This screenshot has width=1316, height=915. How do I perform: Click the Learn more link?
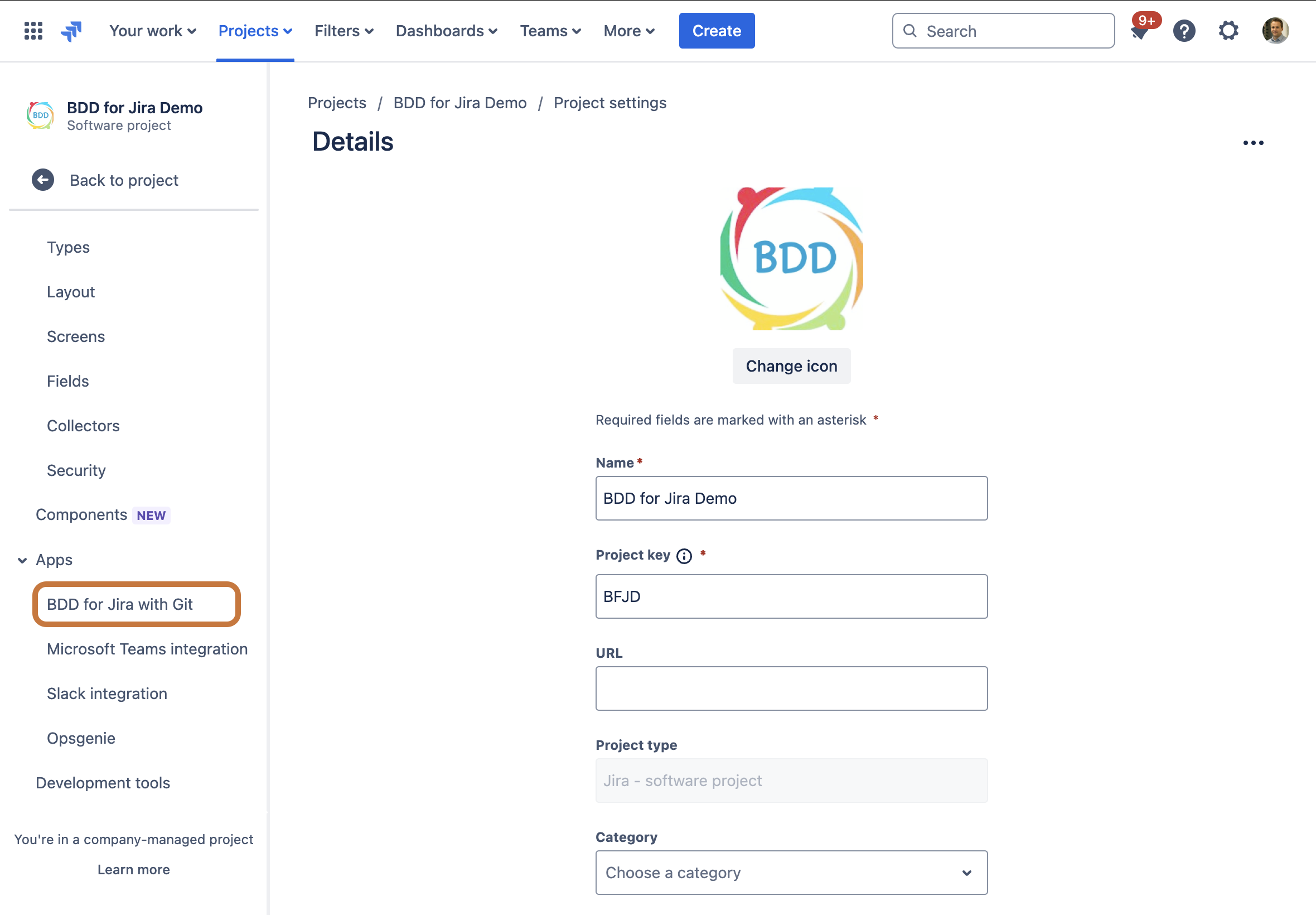pyautogui.click(x=133, y=870)
